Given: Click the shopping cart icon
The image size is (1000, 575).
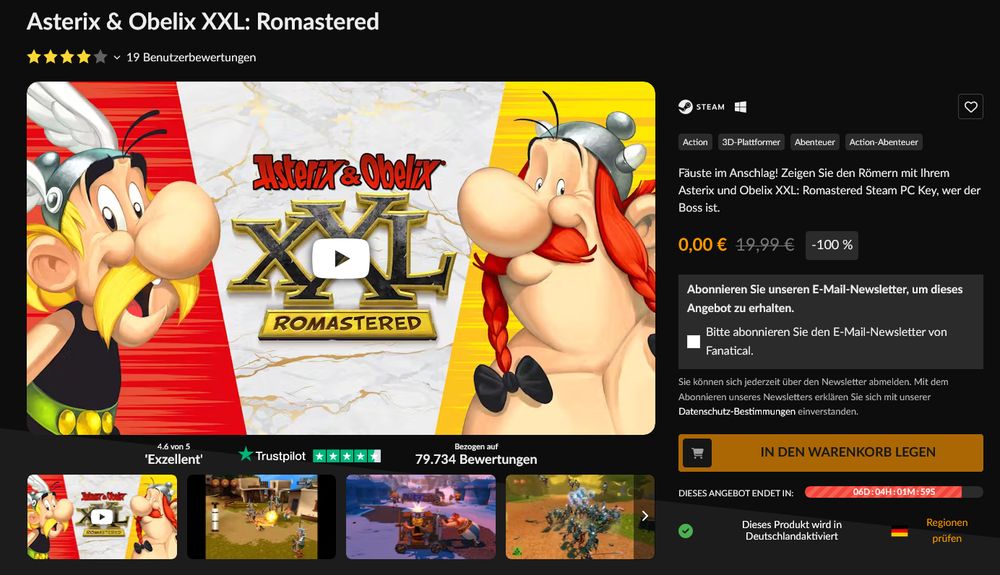Looking at the screenshot, I should [x=697, y=453].
